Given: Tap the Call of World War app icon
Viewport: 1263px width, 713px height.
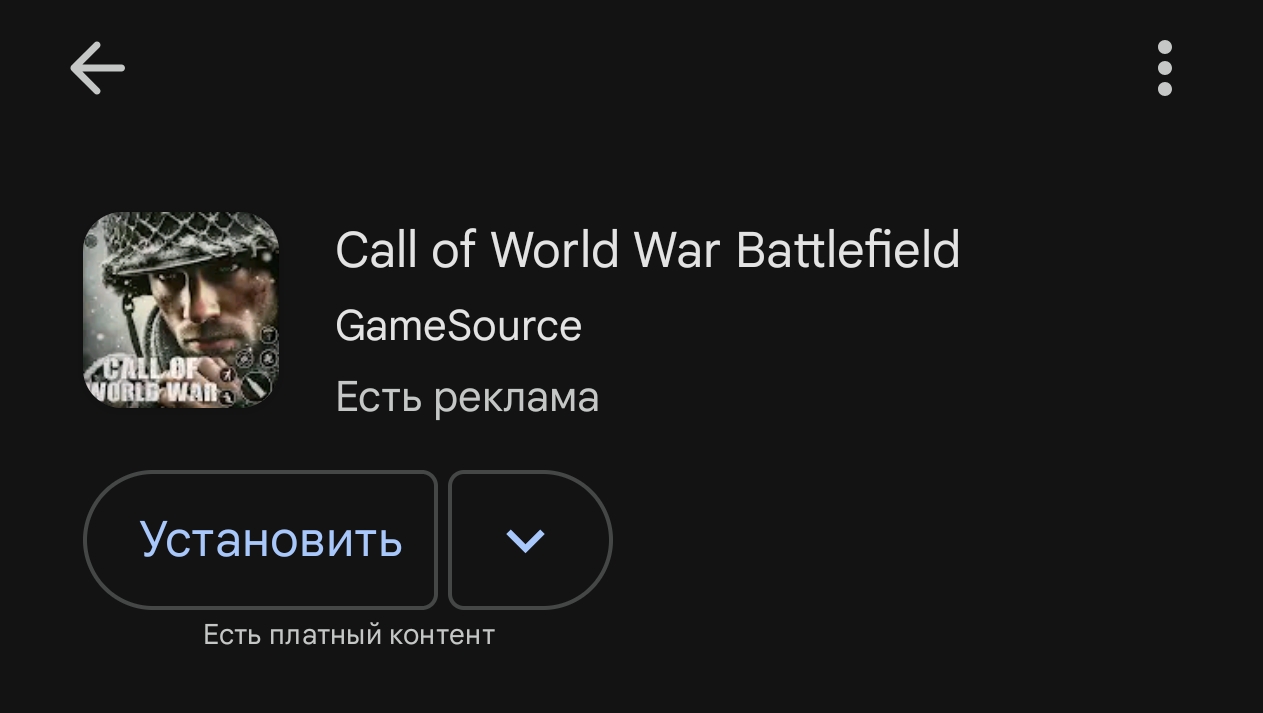Looking at the screenshot, I should (x=181, y=310).
